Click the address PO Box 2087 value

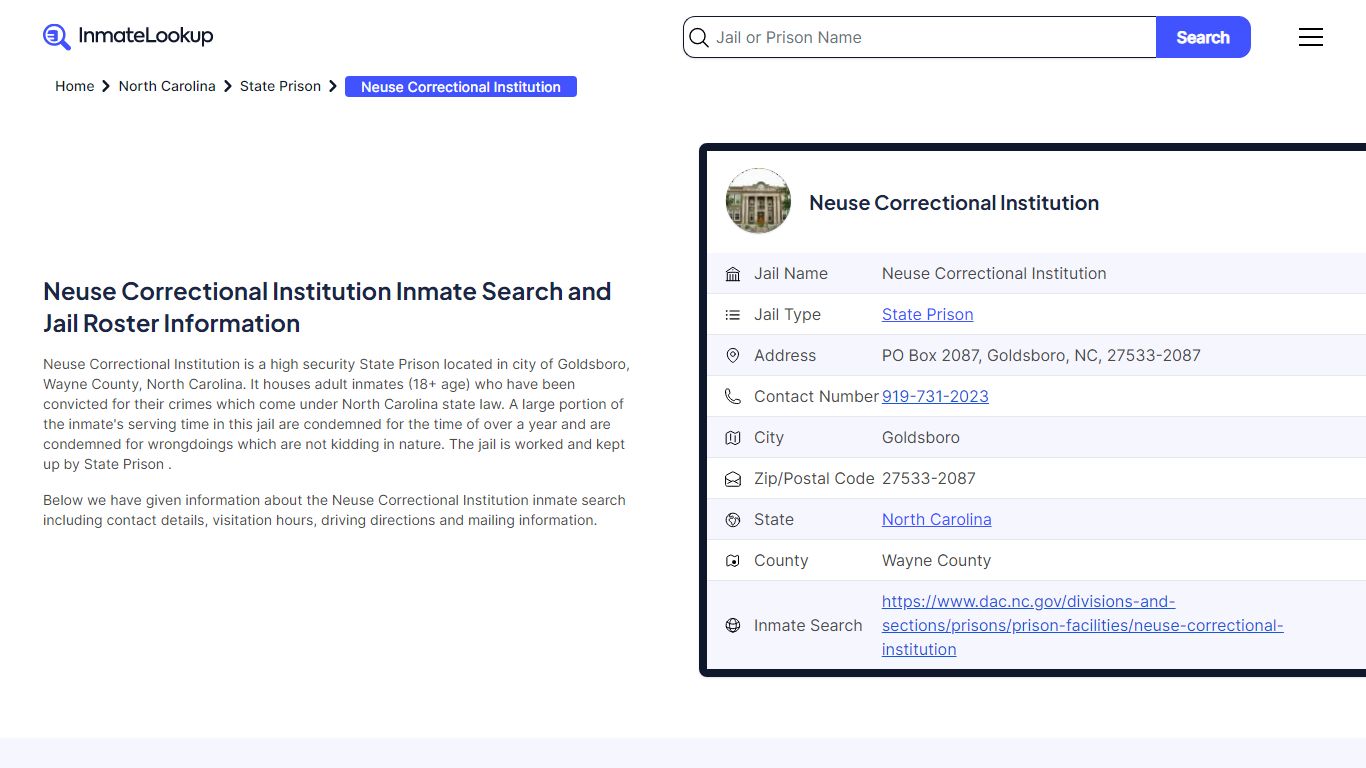point(1041,355)
